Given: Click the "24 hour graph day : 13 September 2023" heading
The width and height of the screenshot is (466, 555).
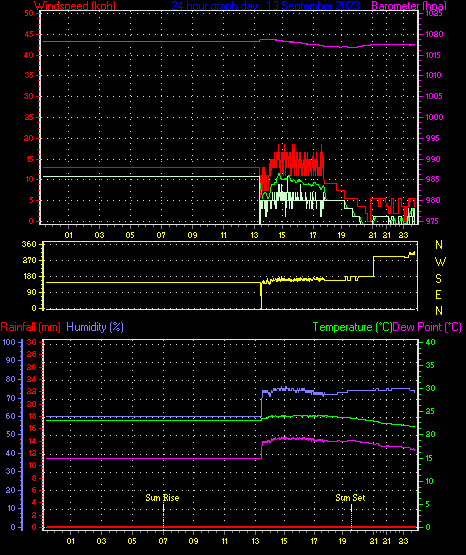Looking at the screenshot, I should [265, 6].
